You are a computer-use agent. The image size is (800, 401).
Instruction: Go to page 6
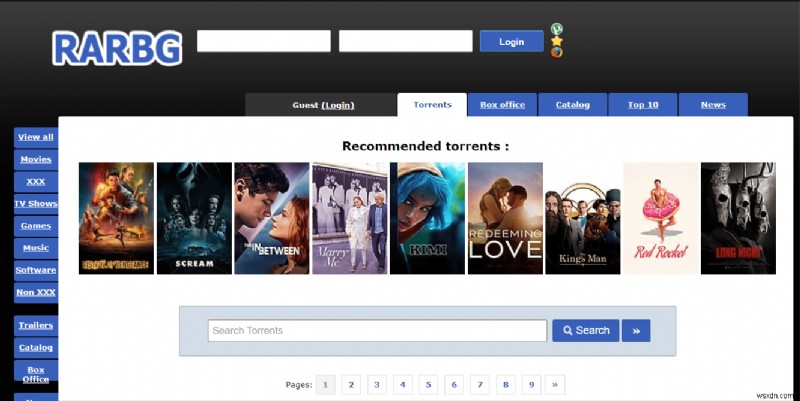coord(454,385)
